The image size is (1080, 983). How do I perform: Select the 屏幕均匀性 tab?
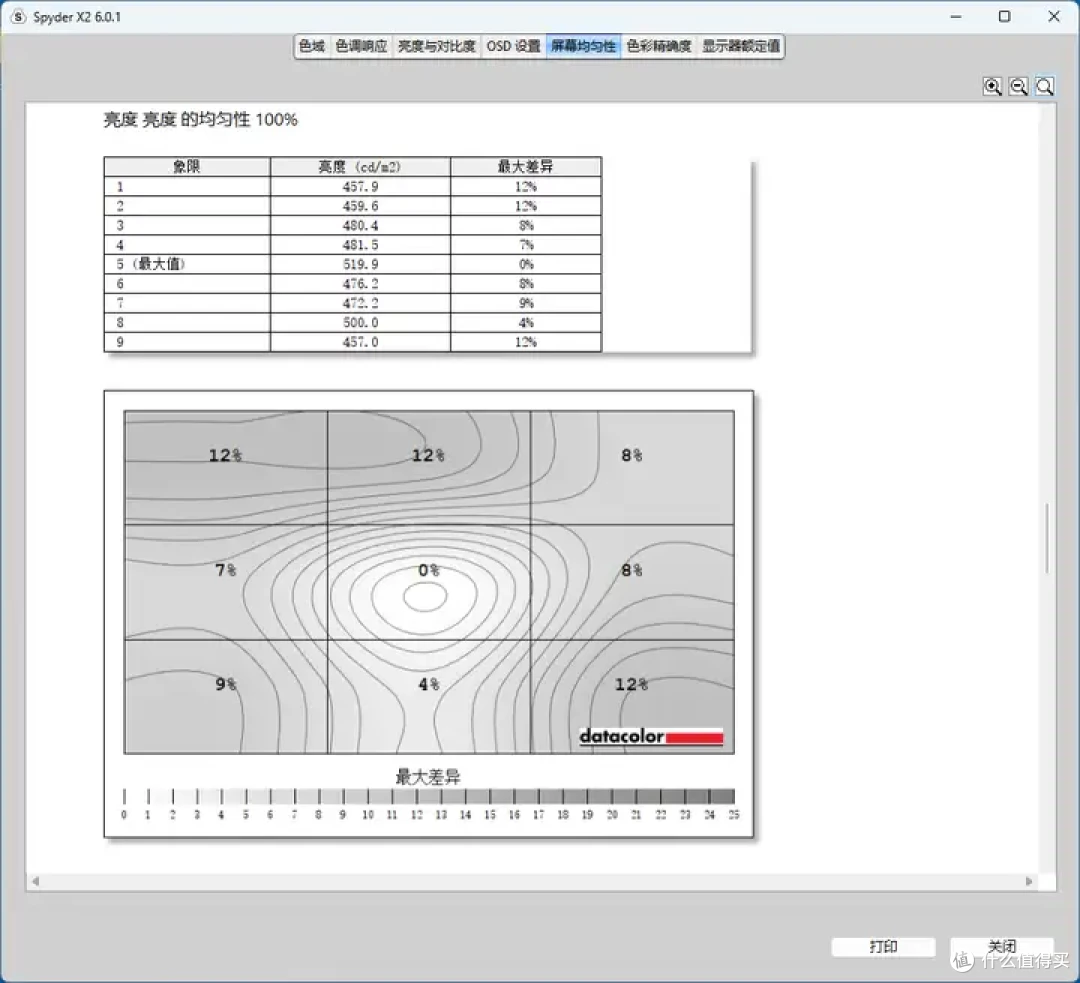tap(583, 46)
